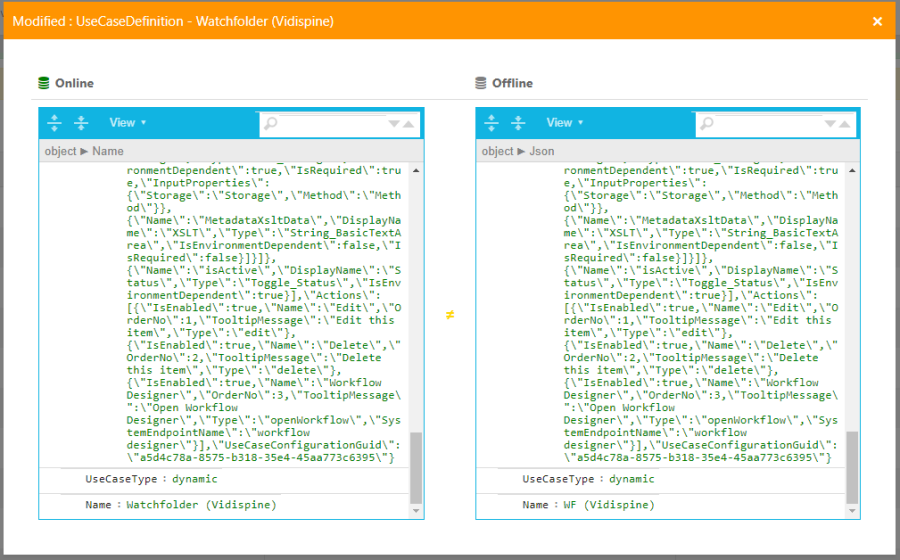Image resolution: width=900 pixels, height=560 pixels.
Task: Click collapse all icon in Offline panel
Action: pos(518,123)
